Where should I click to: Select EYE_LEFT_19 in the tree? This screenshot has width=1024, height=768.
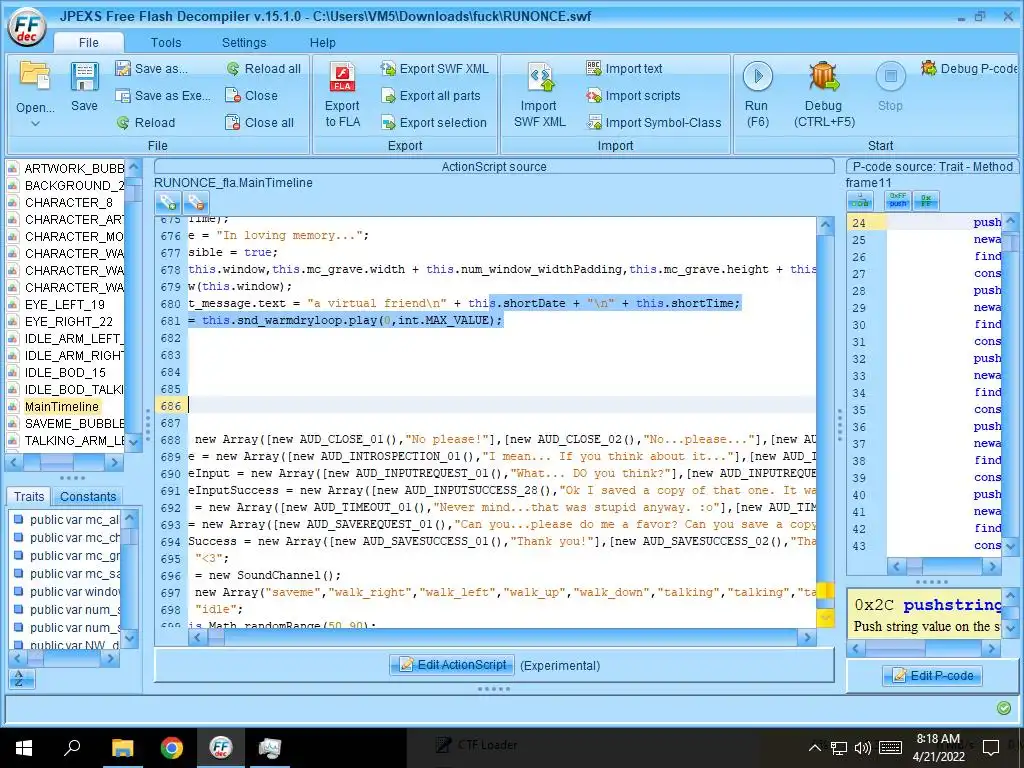(x=65, y=304)
